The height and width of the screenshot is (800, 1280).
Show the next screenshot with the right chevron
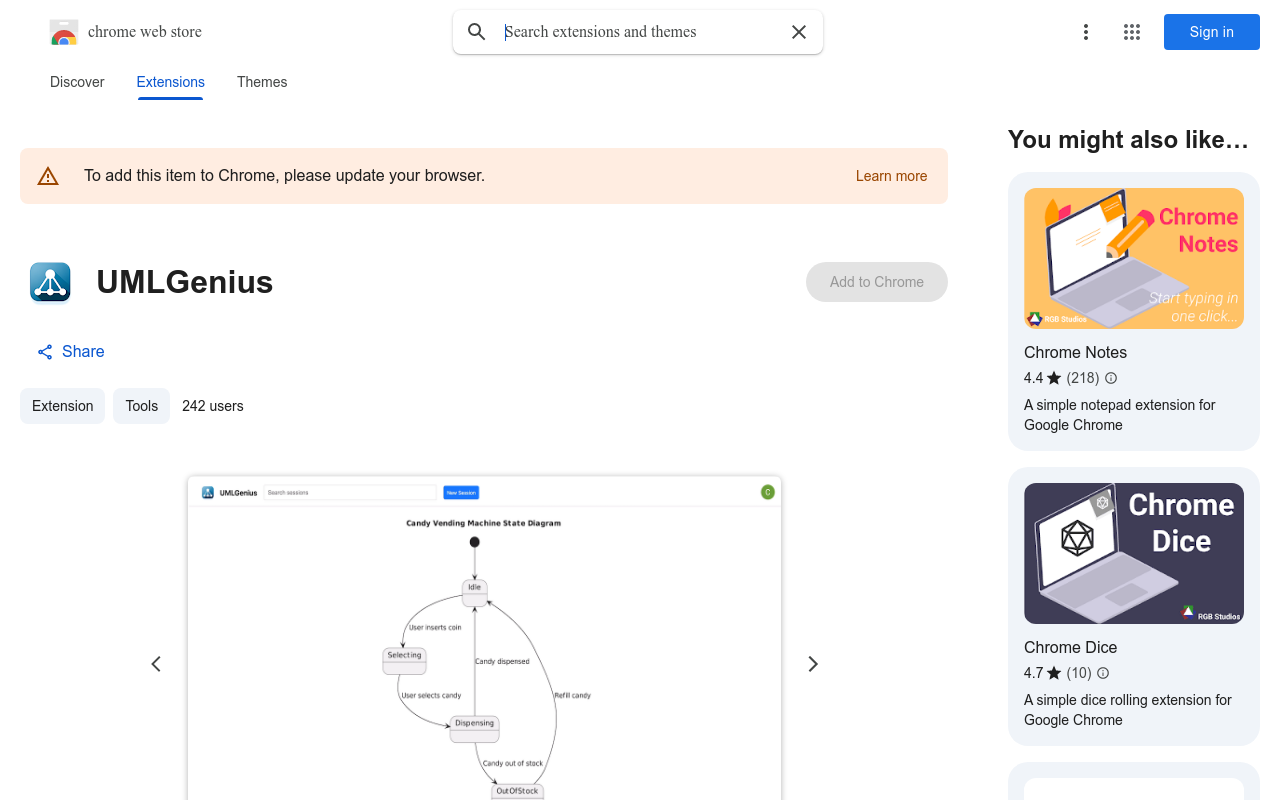tap(813, 664)
